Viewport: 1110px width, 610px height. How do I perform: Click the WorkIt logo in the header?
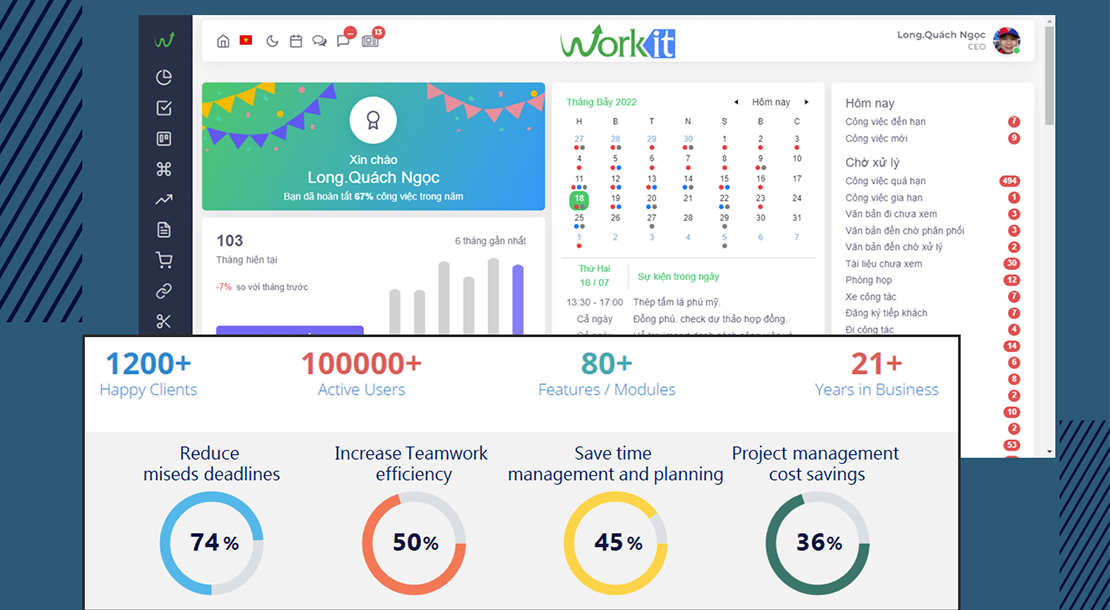point(618,42)
